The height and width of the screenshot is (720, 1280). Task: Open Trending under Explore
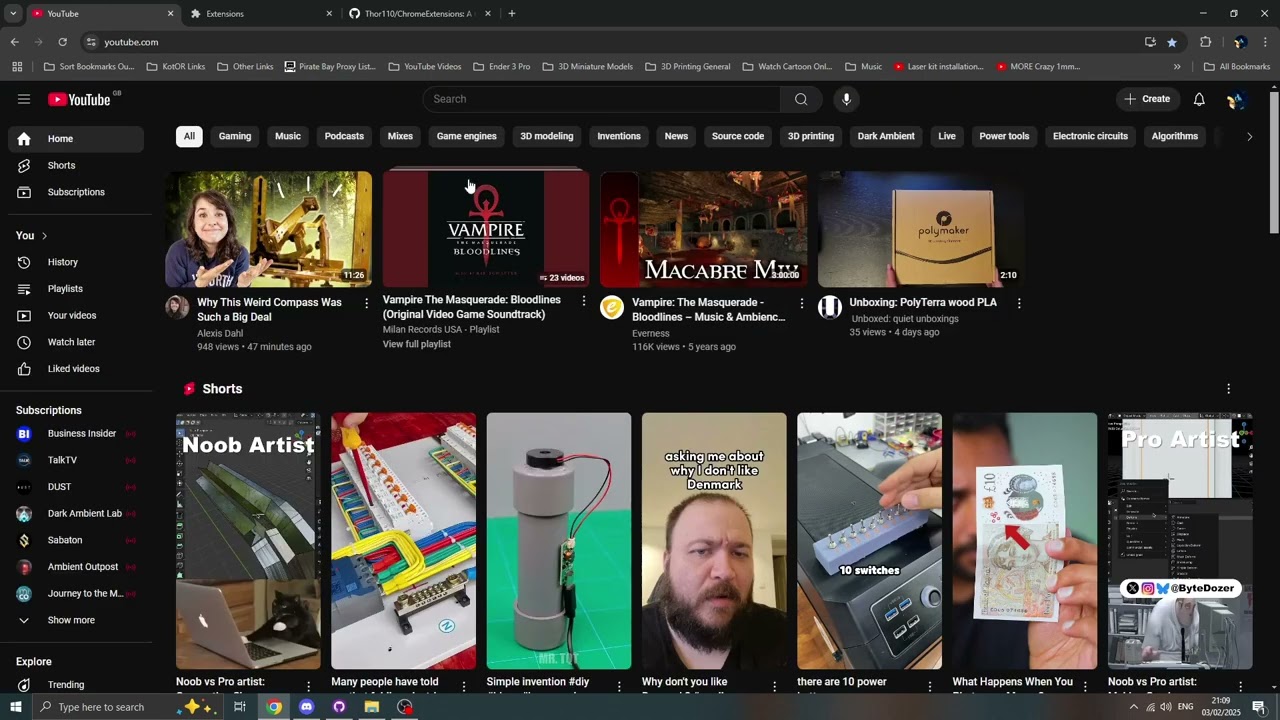(76, 685)
